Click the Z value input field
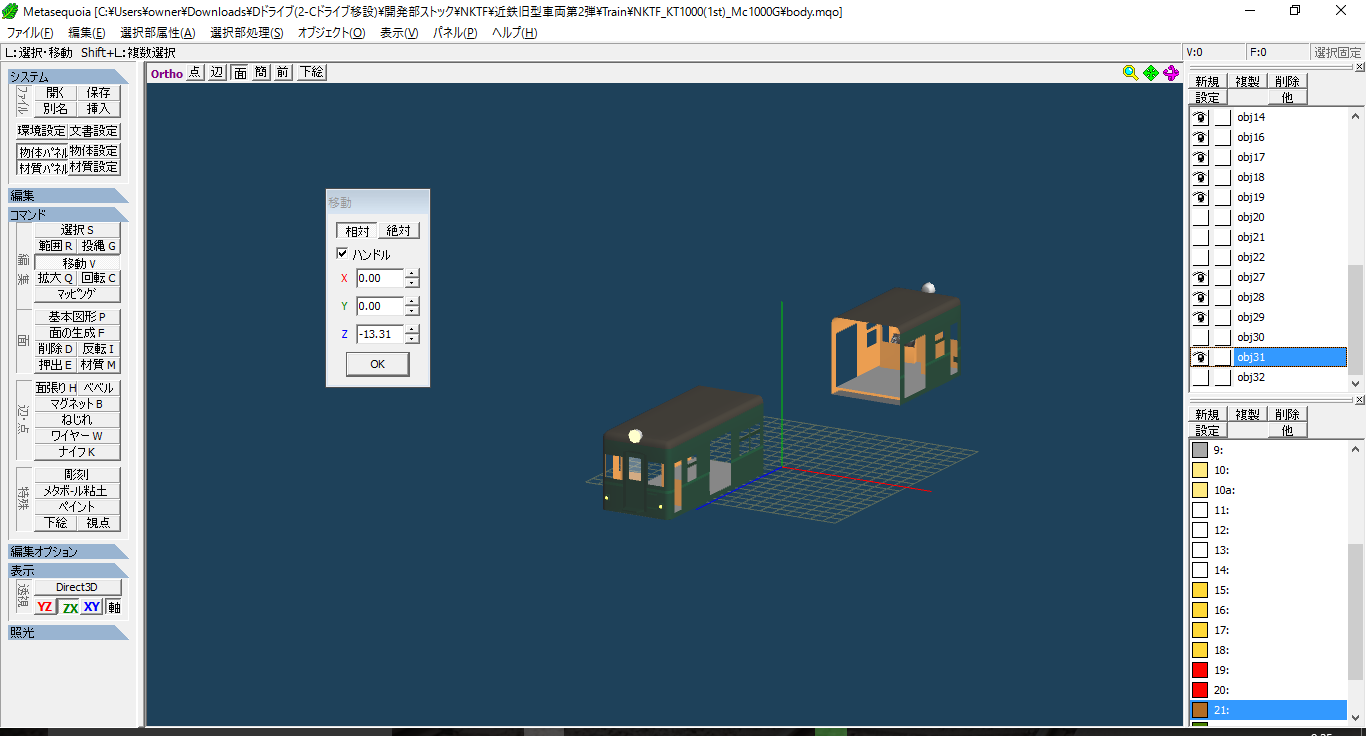1366x736 pixels. (x=380, y=335)
